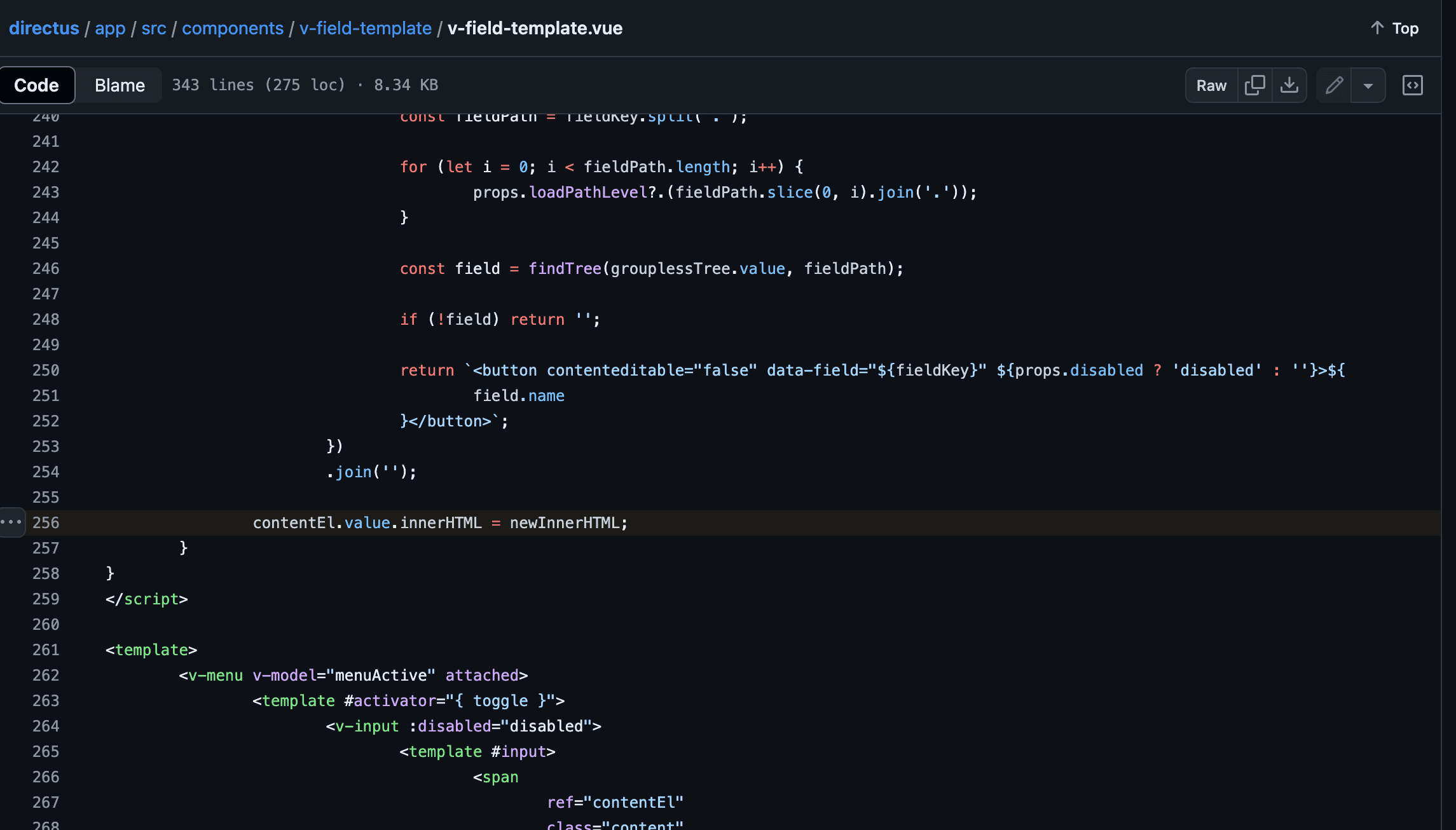The width and height of the screenshot is (1456, 830).
Task: Select line number 265
Action: 46,751
